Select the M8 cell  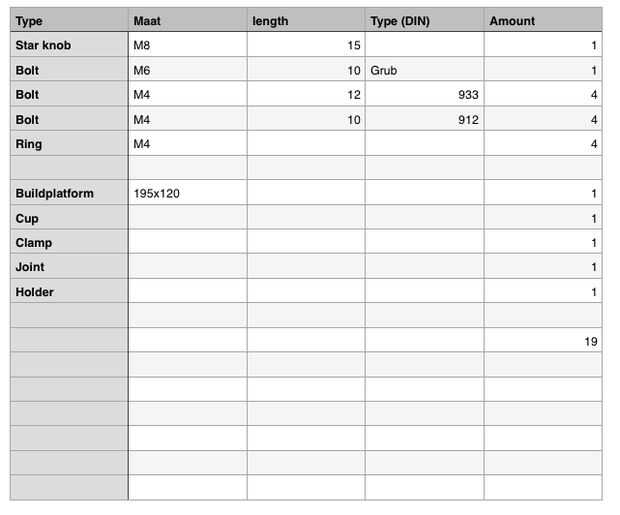188,45
